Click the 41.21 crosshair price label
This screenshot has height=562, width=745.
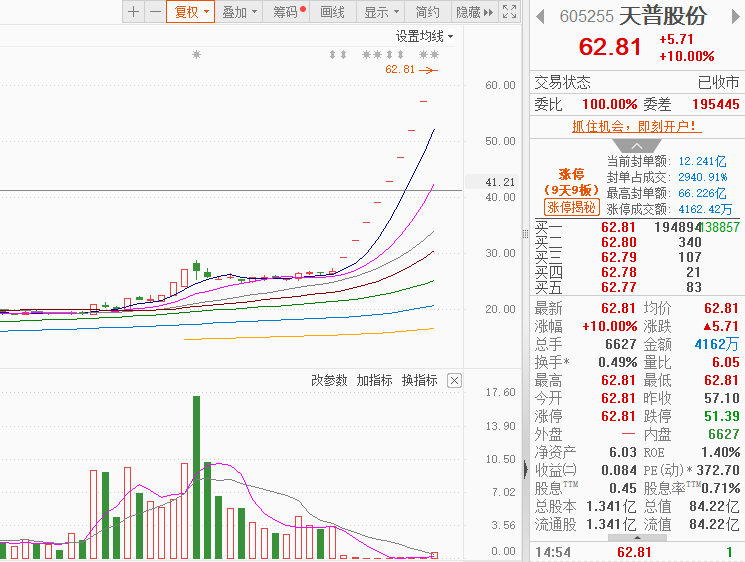500,182
